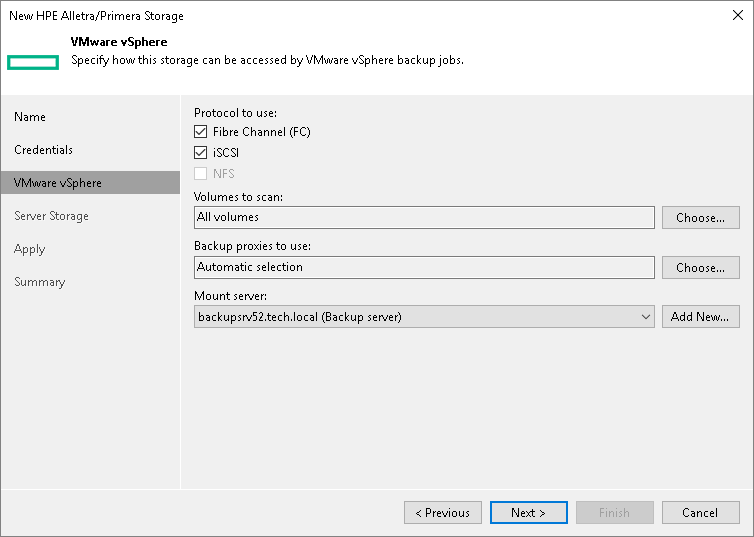
Task: Click the Volumes to scan label
Action: [239, 197]
